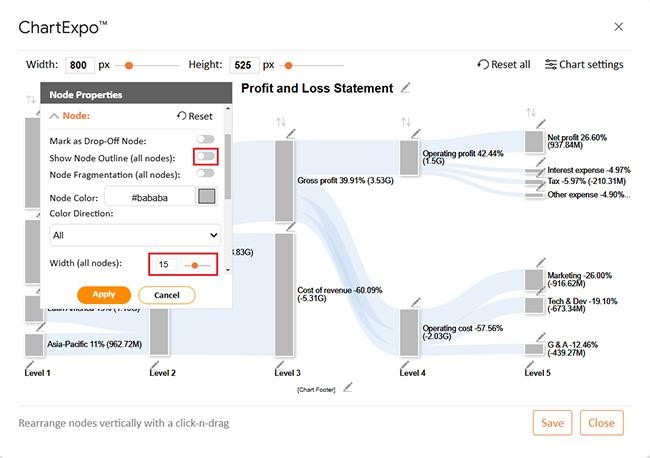Viewport: 650px width, 458px height.
Task: Click Reset all at top
Action: click(x=504, y=64)
